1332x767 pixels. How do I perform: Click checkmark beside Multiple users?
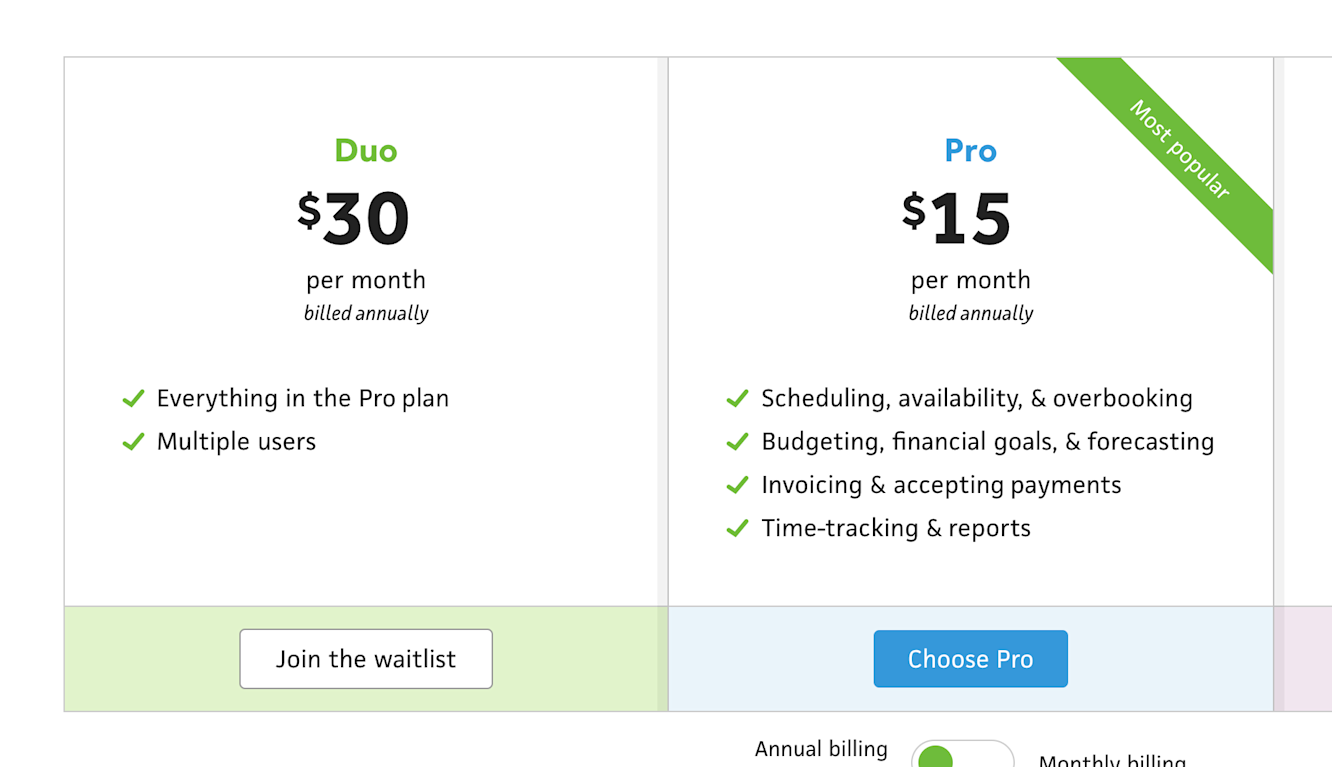click(133, 442)
